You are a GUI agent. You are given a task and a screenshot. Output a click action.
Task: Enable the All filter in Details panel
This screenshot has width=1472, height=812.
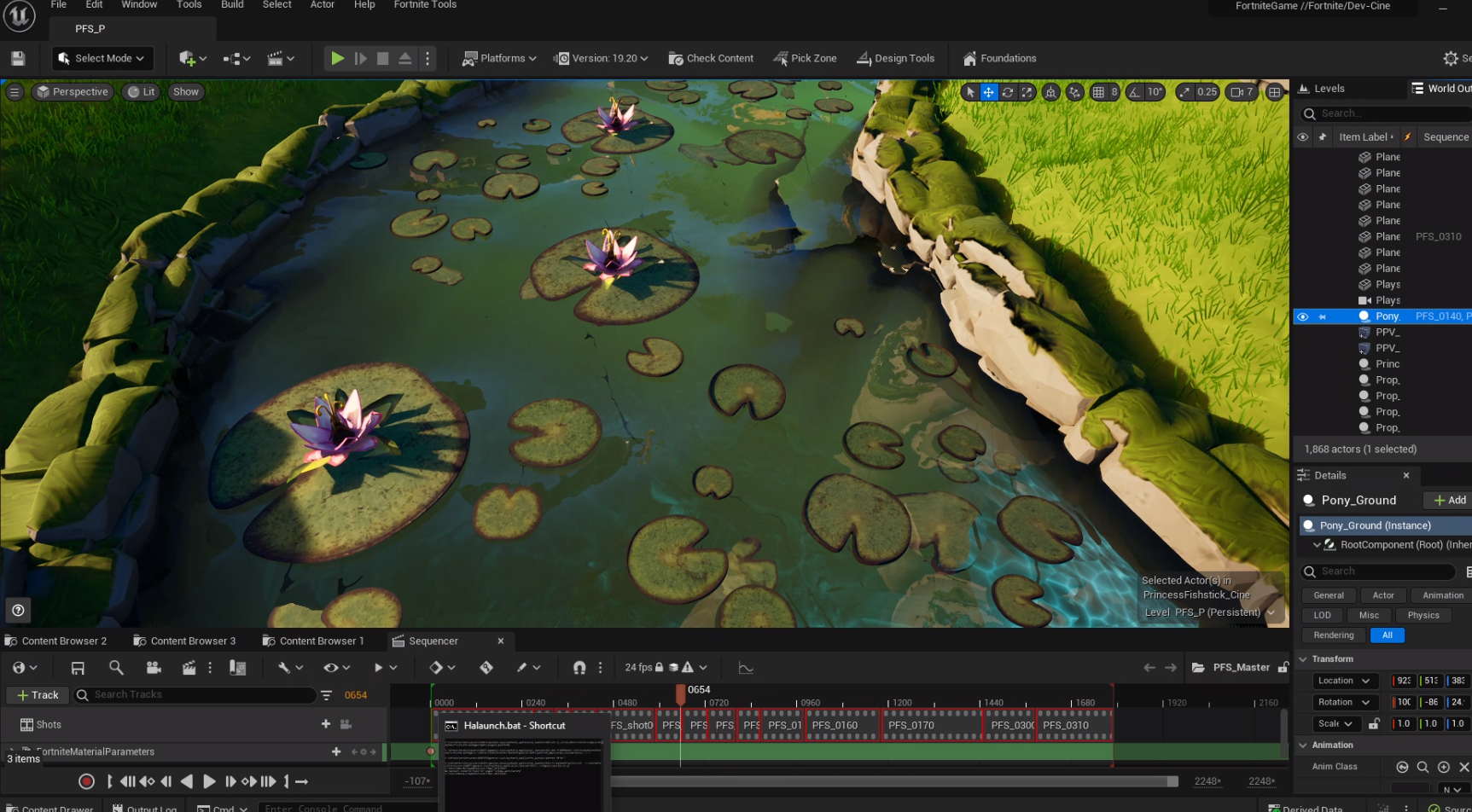coord(1387,635)
